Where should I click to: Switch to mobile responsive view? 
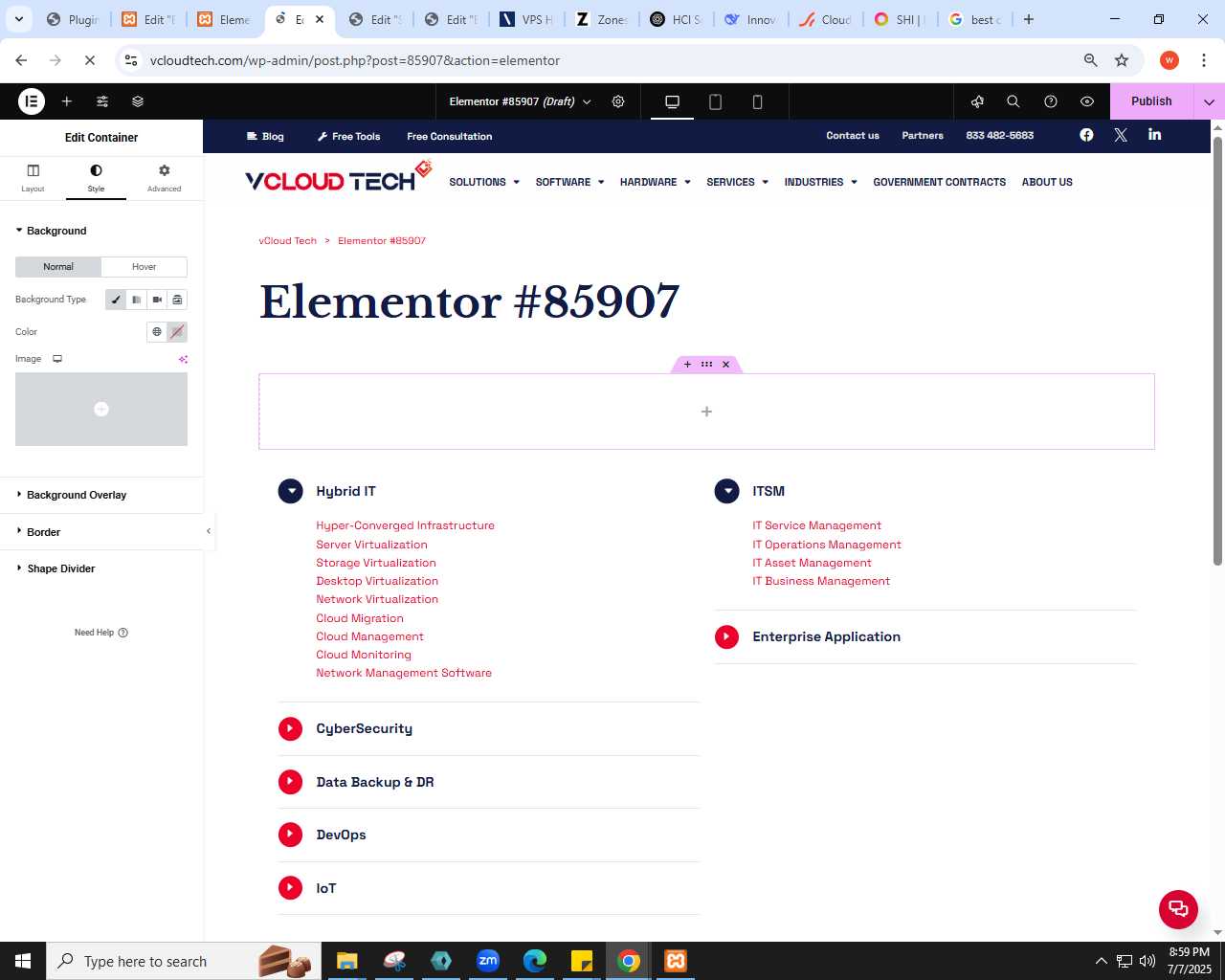(x=757, y=101)
